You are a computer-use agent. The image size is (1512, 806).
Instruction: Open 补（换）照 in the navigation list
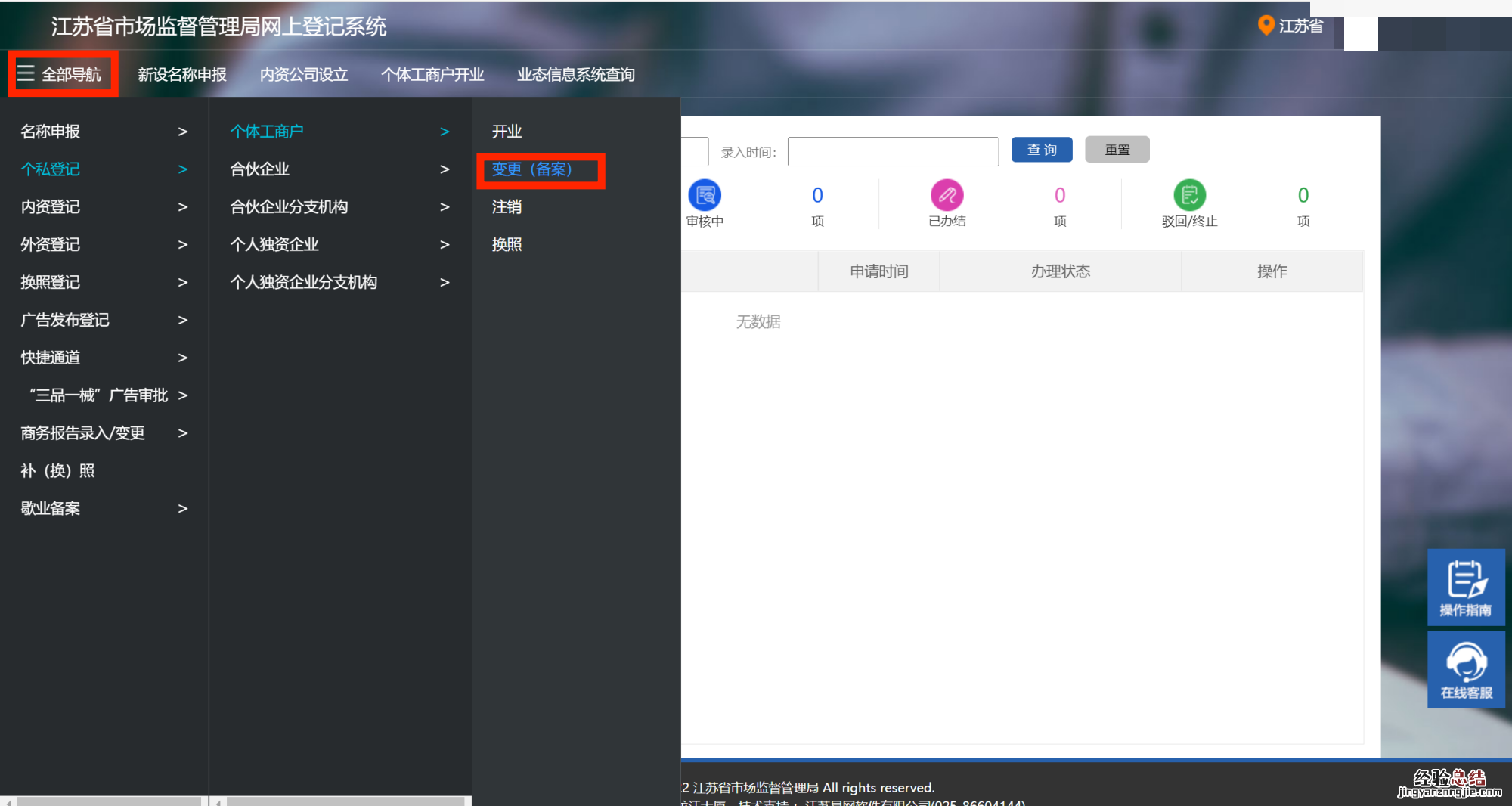(x=57, y=471)
